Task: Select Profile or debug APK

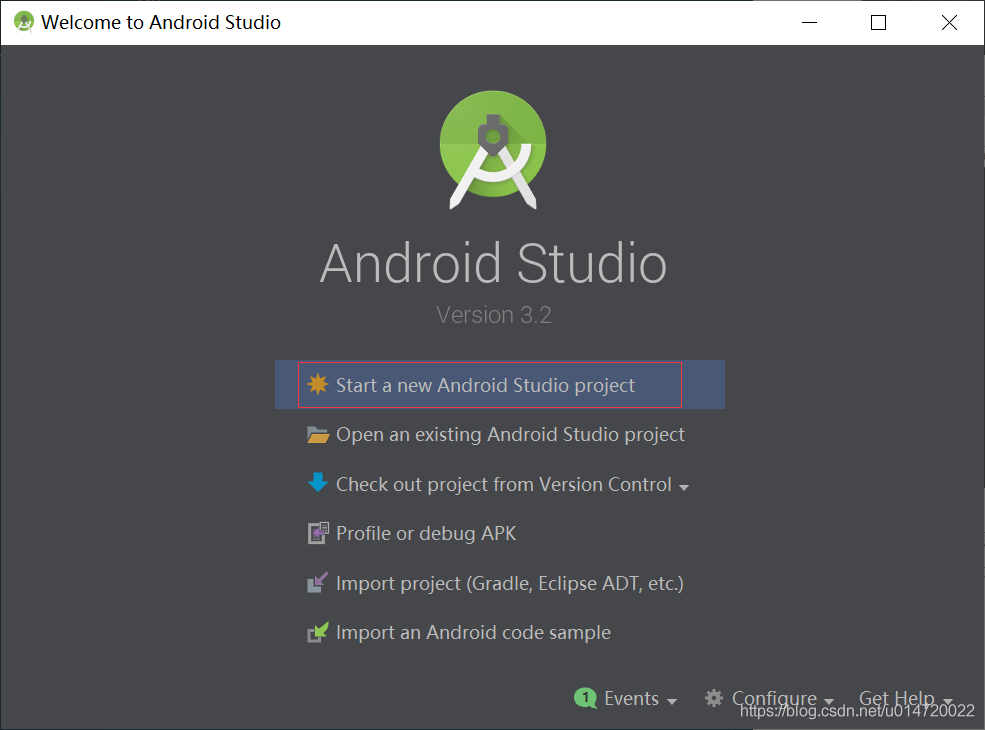Action: tap(426, 533)
